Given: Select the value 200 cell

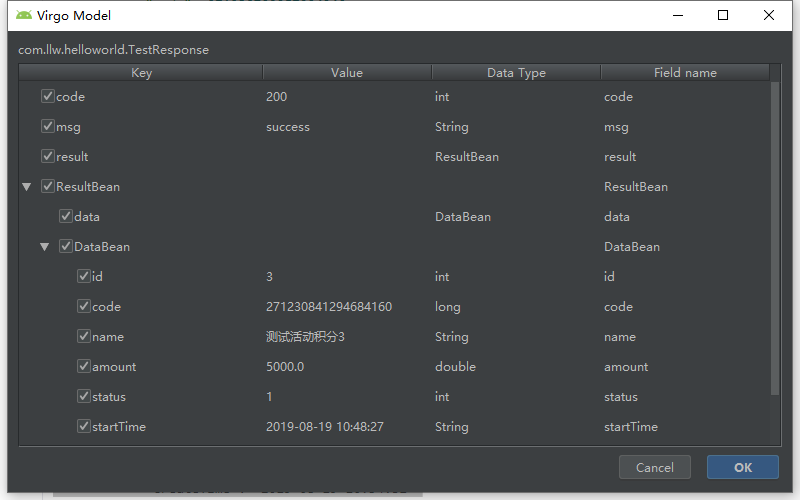Looking at the screenshot, I should click(x=277, y=96).
